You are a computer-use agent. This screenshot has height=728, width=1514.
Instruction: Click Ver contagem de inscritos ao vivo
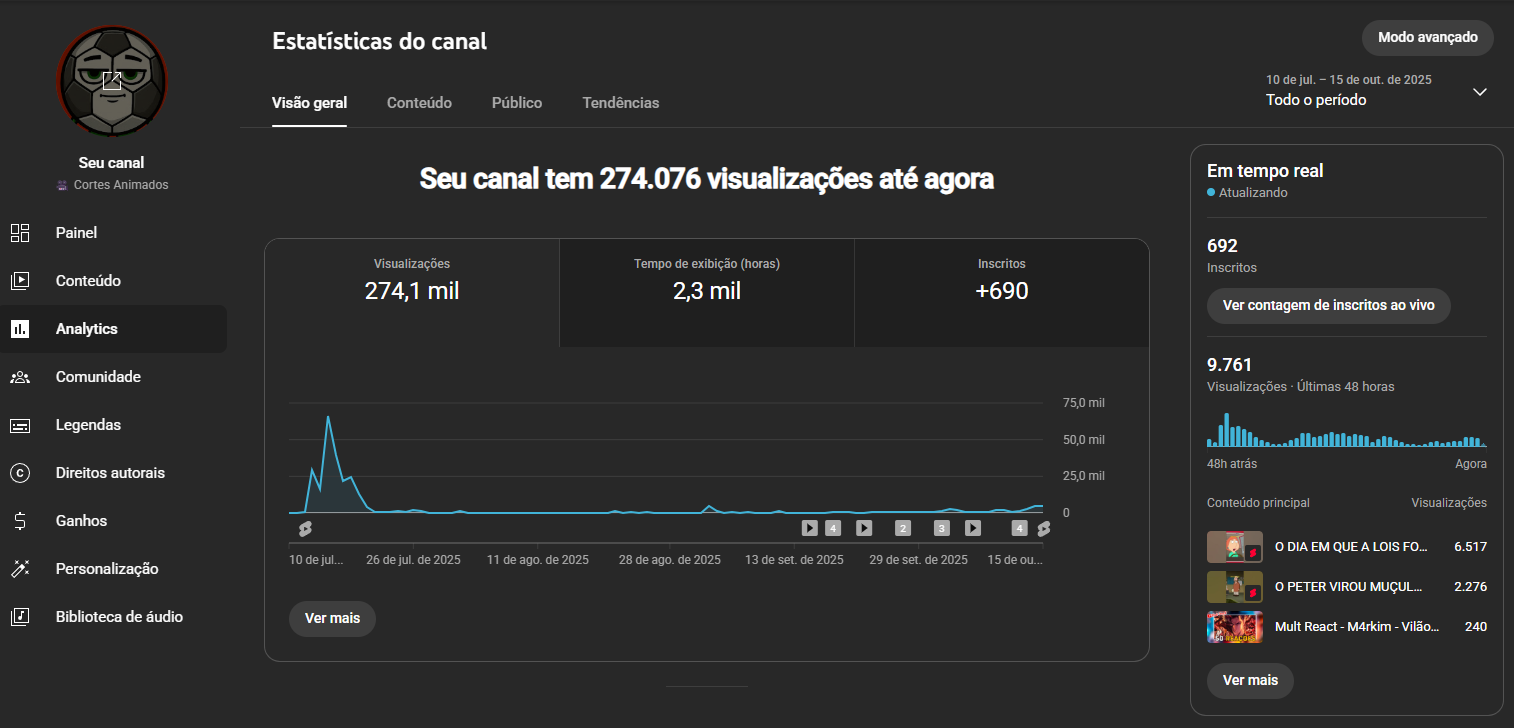point(1329,305)
